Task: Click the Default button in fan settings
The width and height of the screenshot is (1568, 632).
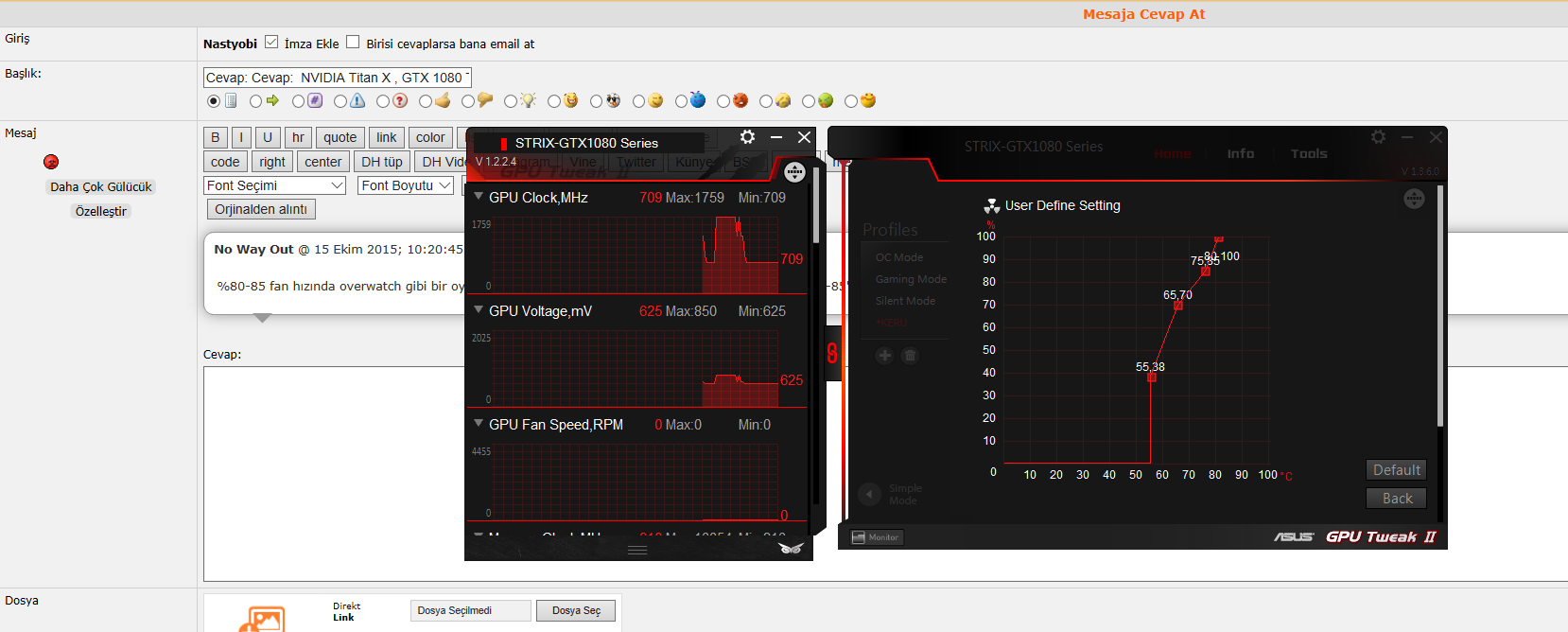Action: tap(1397, 470)
